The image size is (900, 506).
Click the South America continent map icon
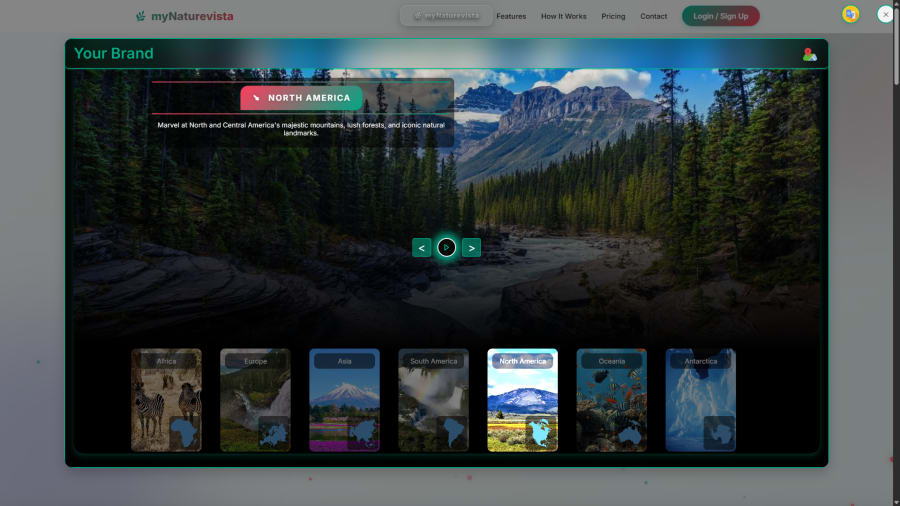click(x=452, y=433)
